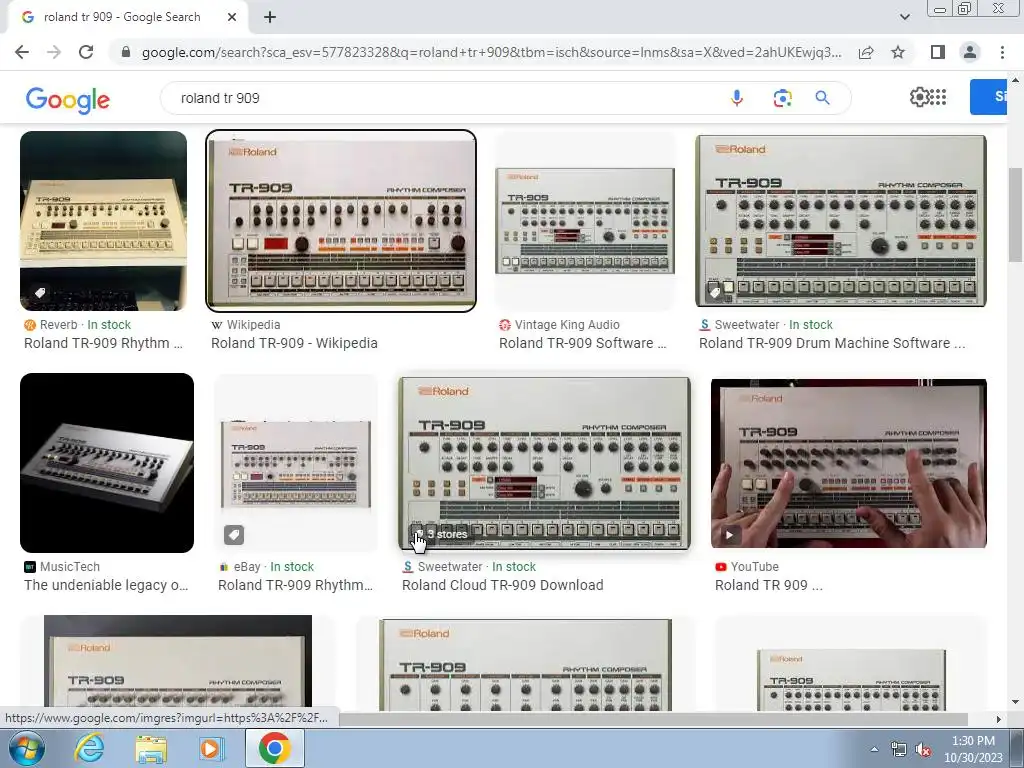Screen dimensions: 1024x768
Task: Select the roland tr 909 tab
Action: pos(124,17)
